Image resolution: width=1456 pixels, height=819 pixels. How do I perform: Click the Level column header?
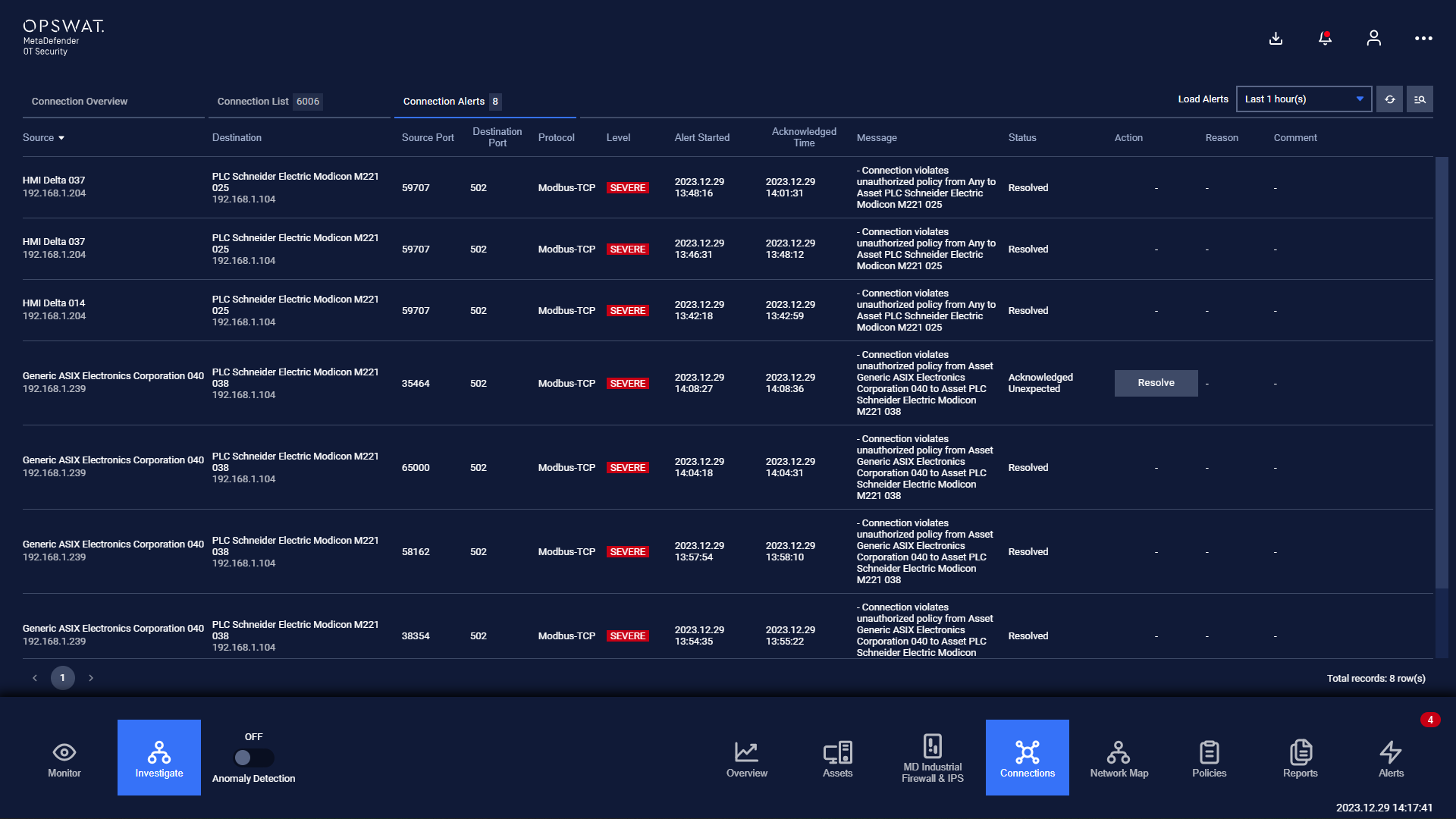pos(618,138)
